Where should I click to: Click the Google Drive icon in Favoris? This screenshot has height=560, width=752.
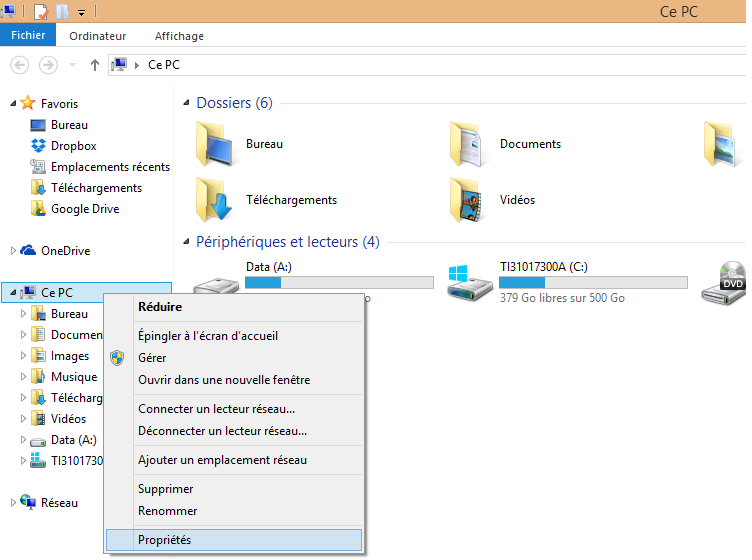[x=38, y=209]
